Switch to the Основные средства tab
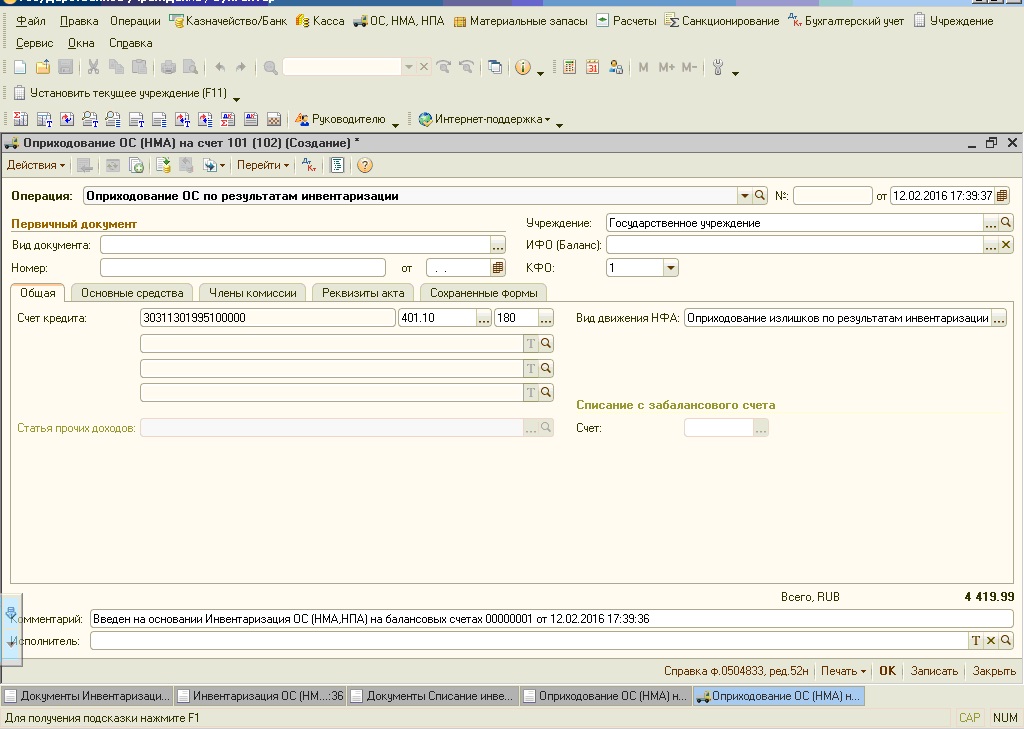Viewport: 1024px width, 729px height. 132,293
